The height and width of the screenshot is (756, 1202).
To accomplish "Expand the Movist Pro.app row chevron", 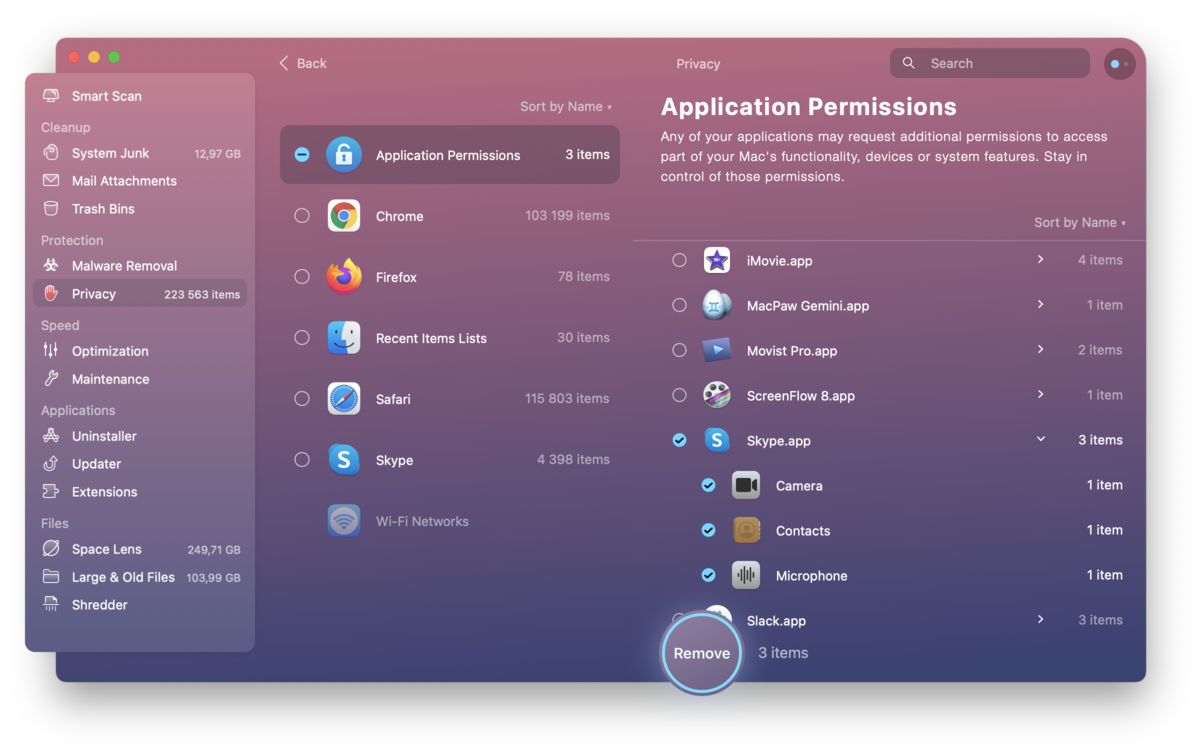I will click(x=1041, y=349).
